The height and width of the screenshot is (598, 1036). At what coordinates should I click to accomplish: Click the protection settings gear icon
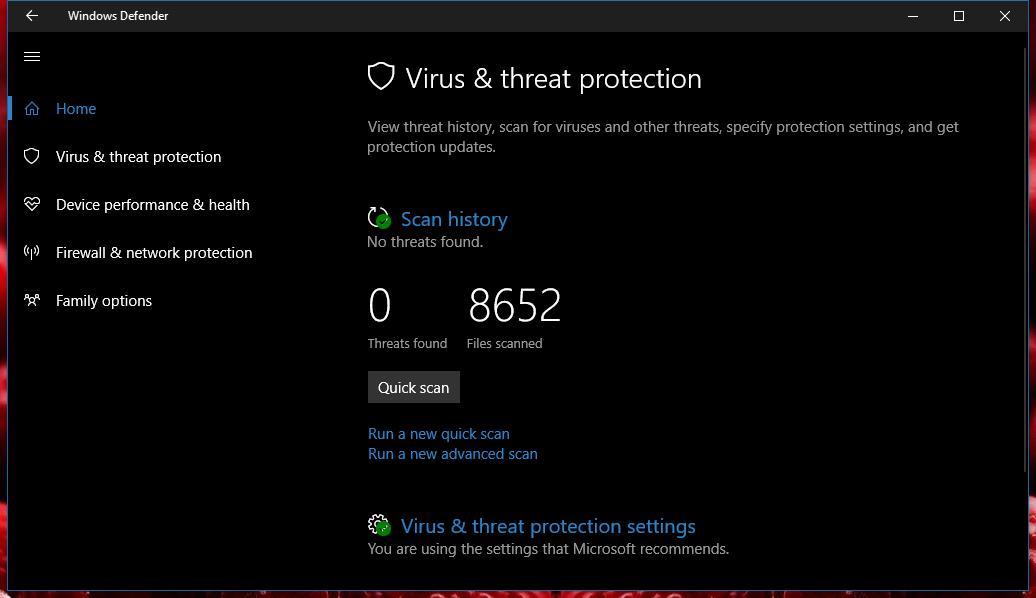[x=379, y=525]
